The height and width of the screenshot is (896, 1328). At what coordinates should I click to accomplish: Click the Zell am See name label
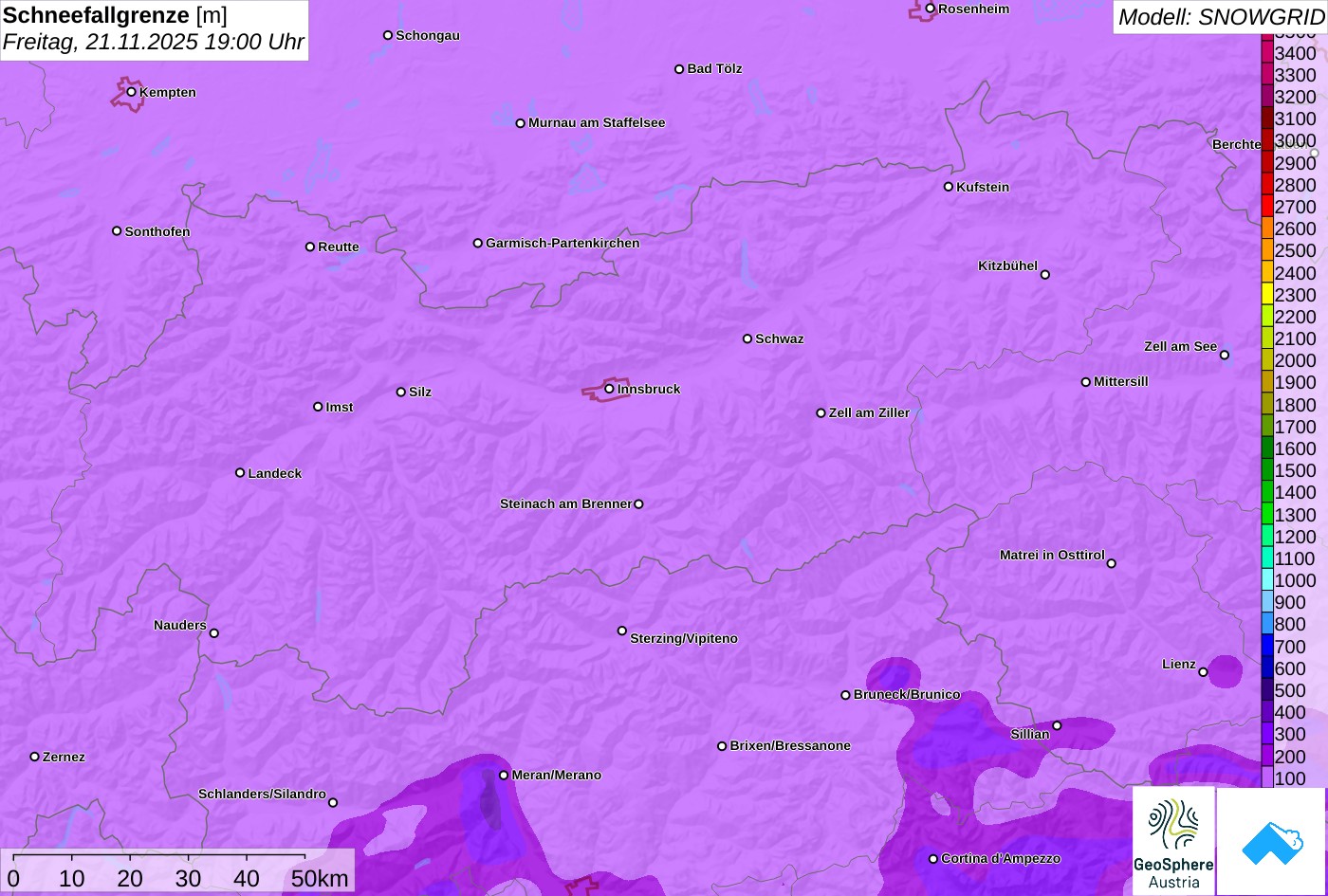pyautogui.click(x=1180, y=347)
